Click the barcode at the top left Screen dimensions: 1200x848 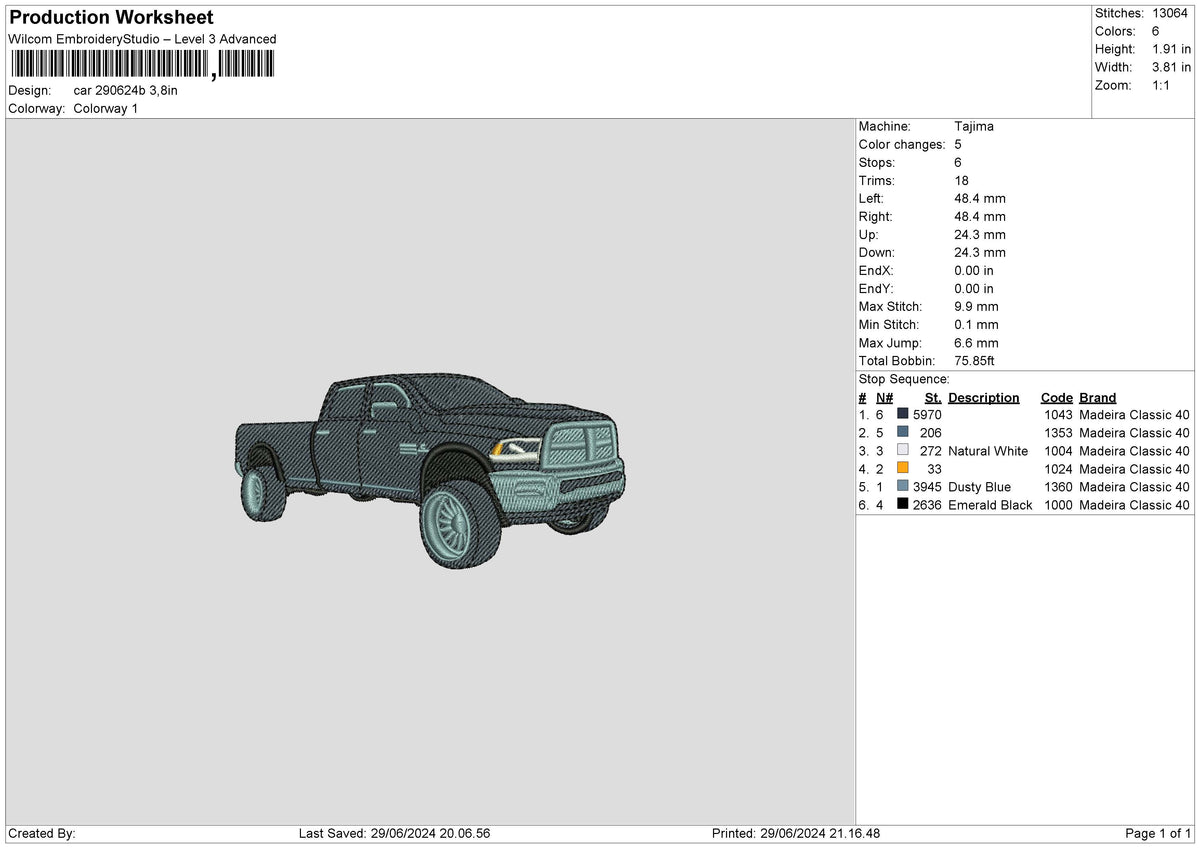(x=141, y=65)
